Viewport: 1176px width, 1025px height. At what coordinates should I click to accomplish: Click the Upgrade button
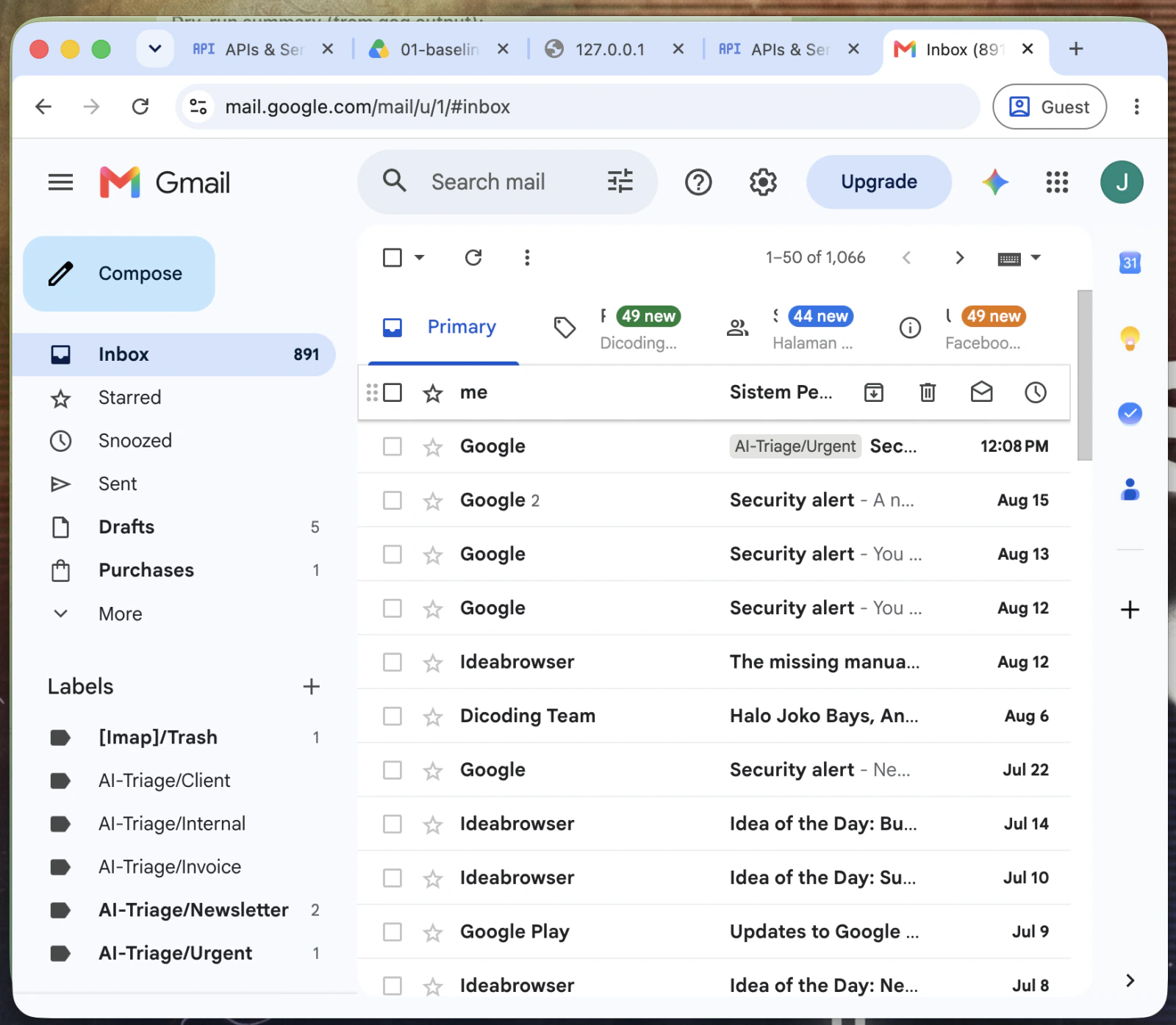click(879, 181)
